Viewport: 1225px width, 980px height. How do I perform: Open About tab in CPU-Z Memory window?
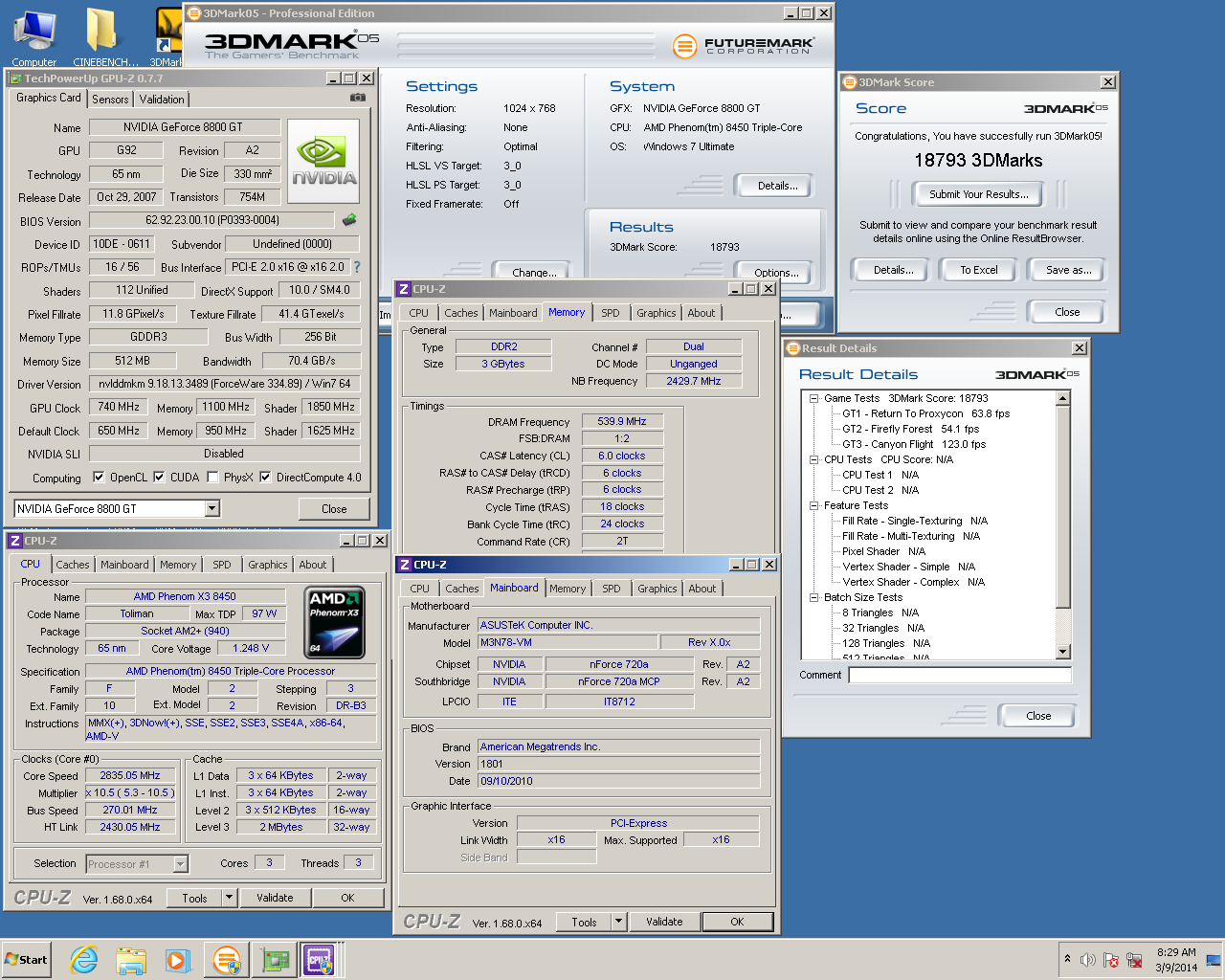(x=702, y=313)
